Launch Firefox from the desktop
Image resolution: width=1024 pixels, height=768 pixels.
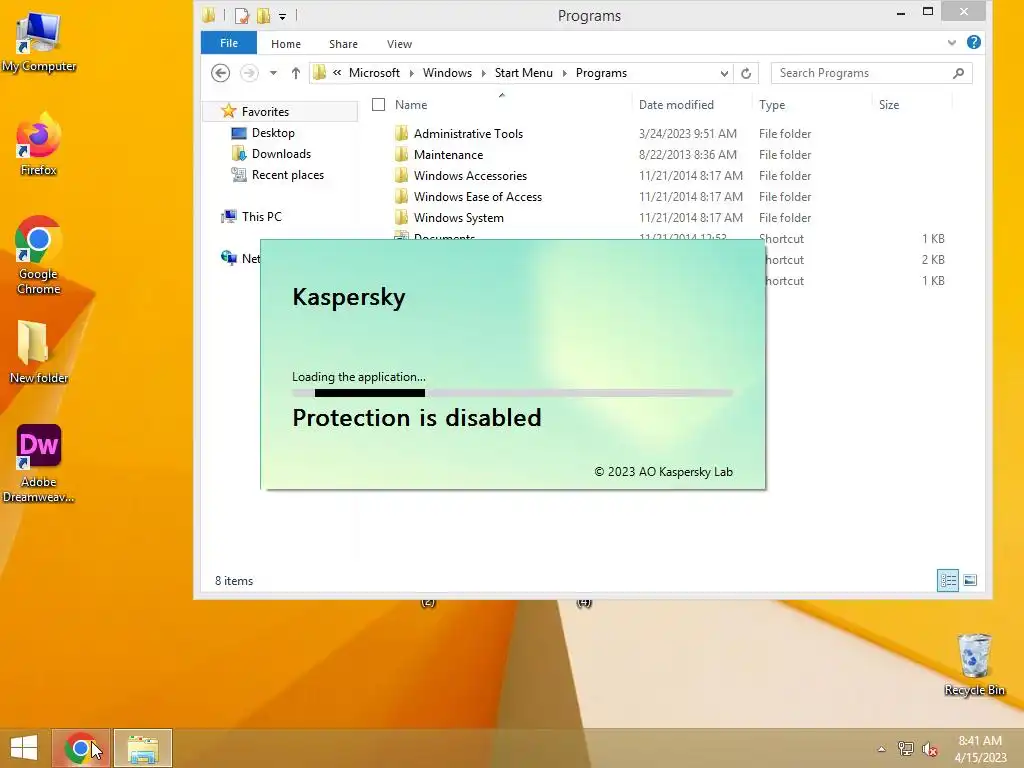point(39,144)
